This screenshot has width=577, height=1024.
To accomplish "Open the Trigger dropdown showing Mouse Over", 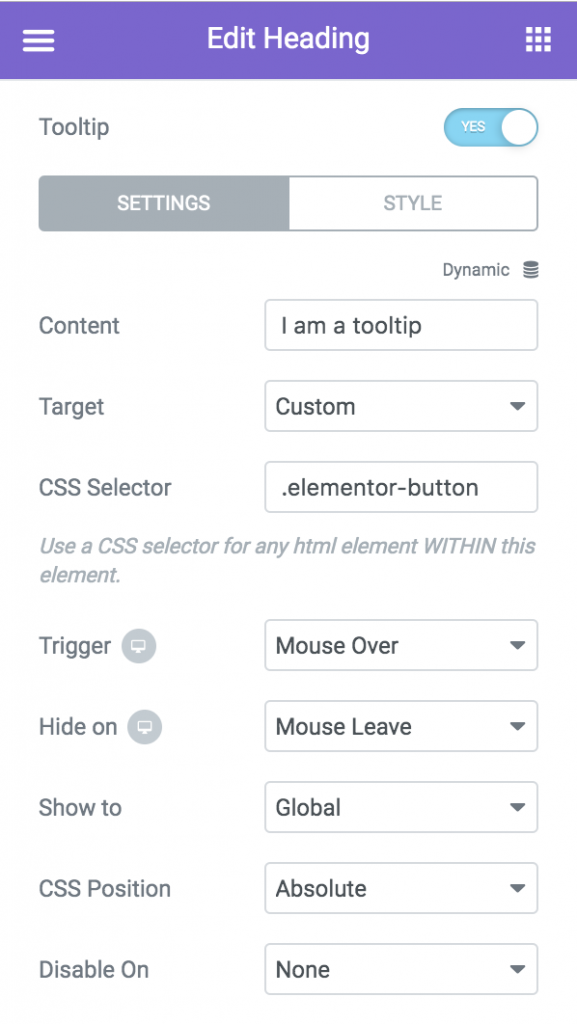I will pyautogui.click(x=401, y=645).
